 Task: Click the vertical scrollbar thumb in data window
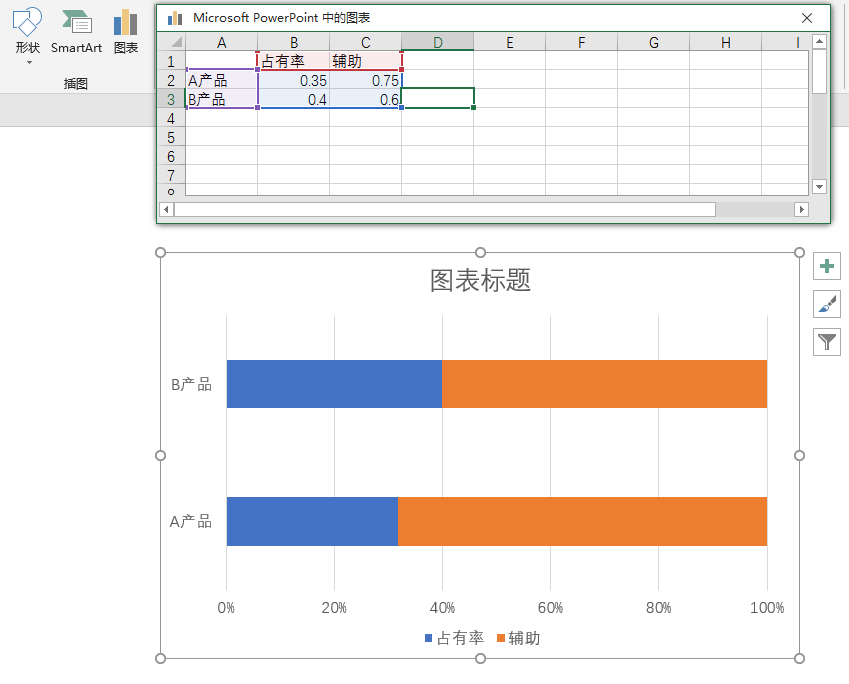click(819, 71)
